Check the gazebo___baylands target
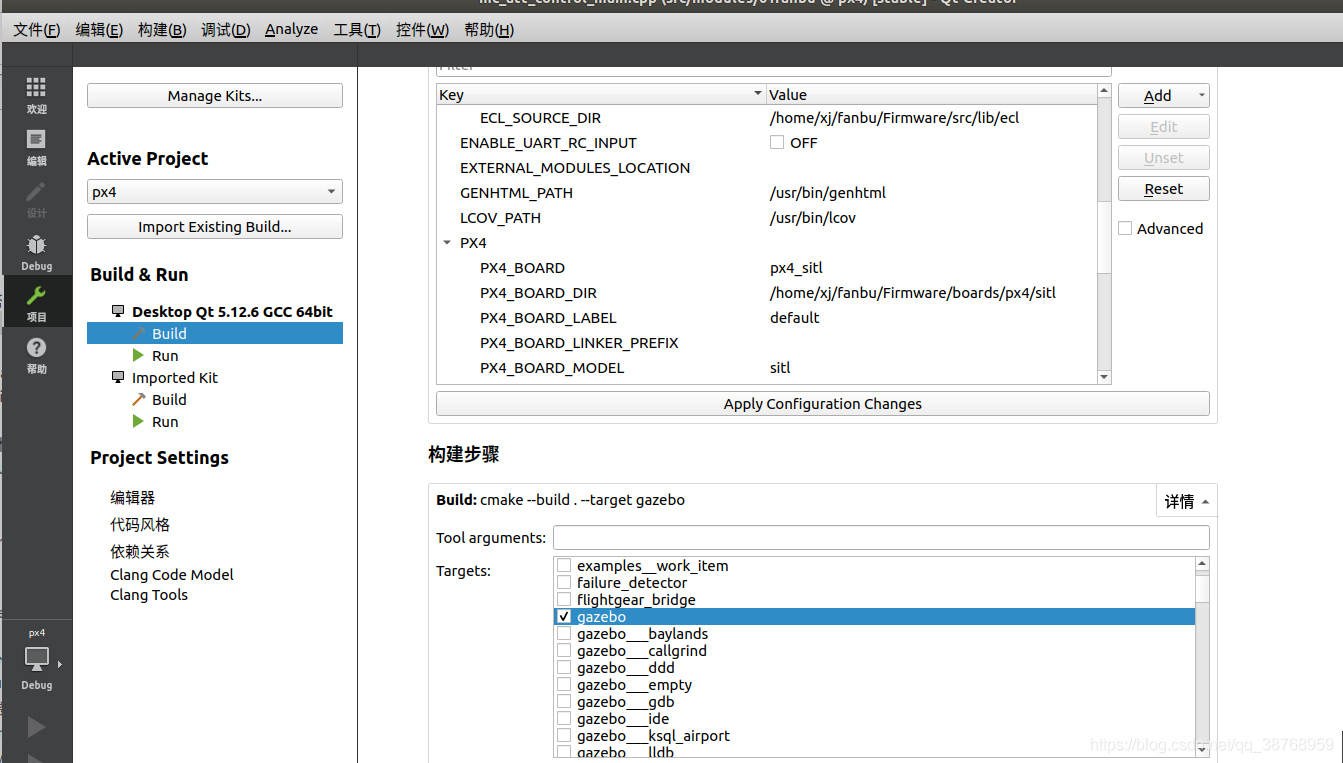Image resolution: width=1343 pixels, height=763 pixels. [564, 633]
